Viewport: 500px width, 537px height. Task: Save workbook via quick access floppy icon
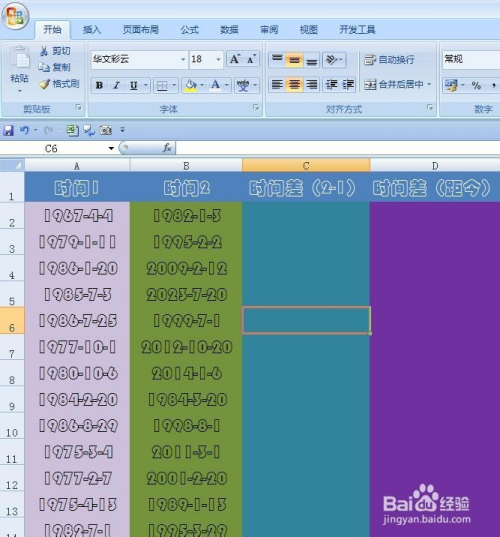[8, 130]
